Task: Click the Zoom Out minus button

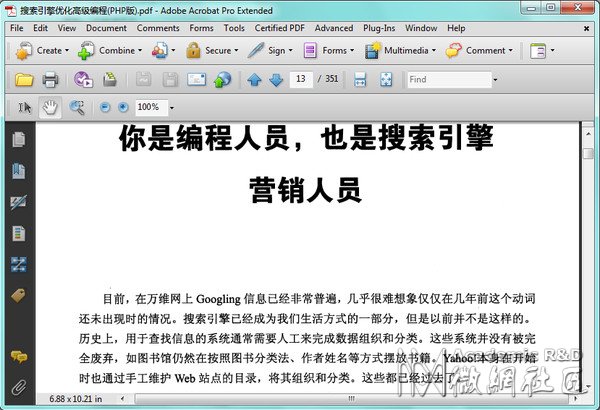Action: tap(105, 108)
